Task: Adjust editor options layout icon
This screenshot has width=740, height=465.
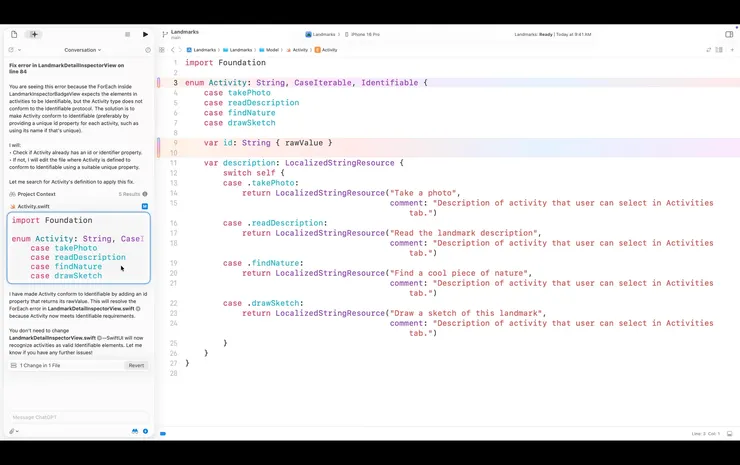Action: coord(719,50)
